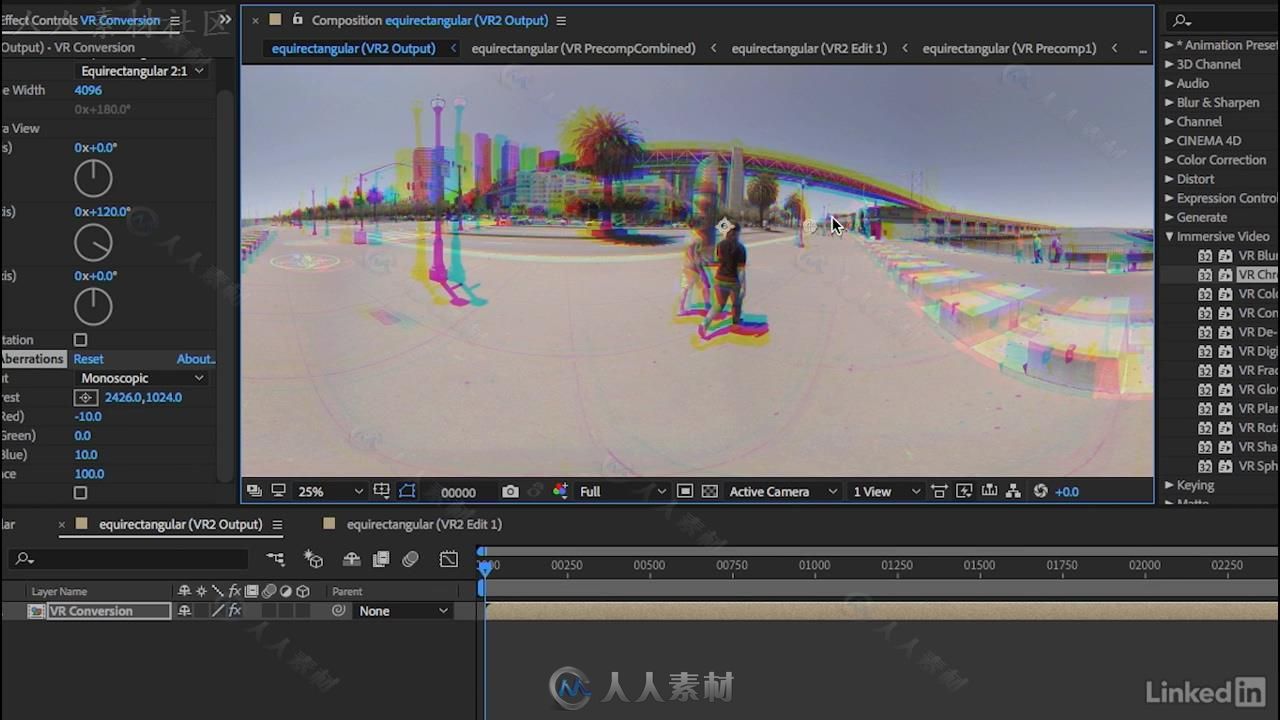This screenshot has height=720, width=1280.
Task: Click the Point of Interest crosshair button
Action: [x=86, y=397]
